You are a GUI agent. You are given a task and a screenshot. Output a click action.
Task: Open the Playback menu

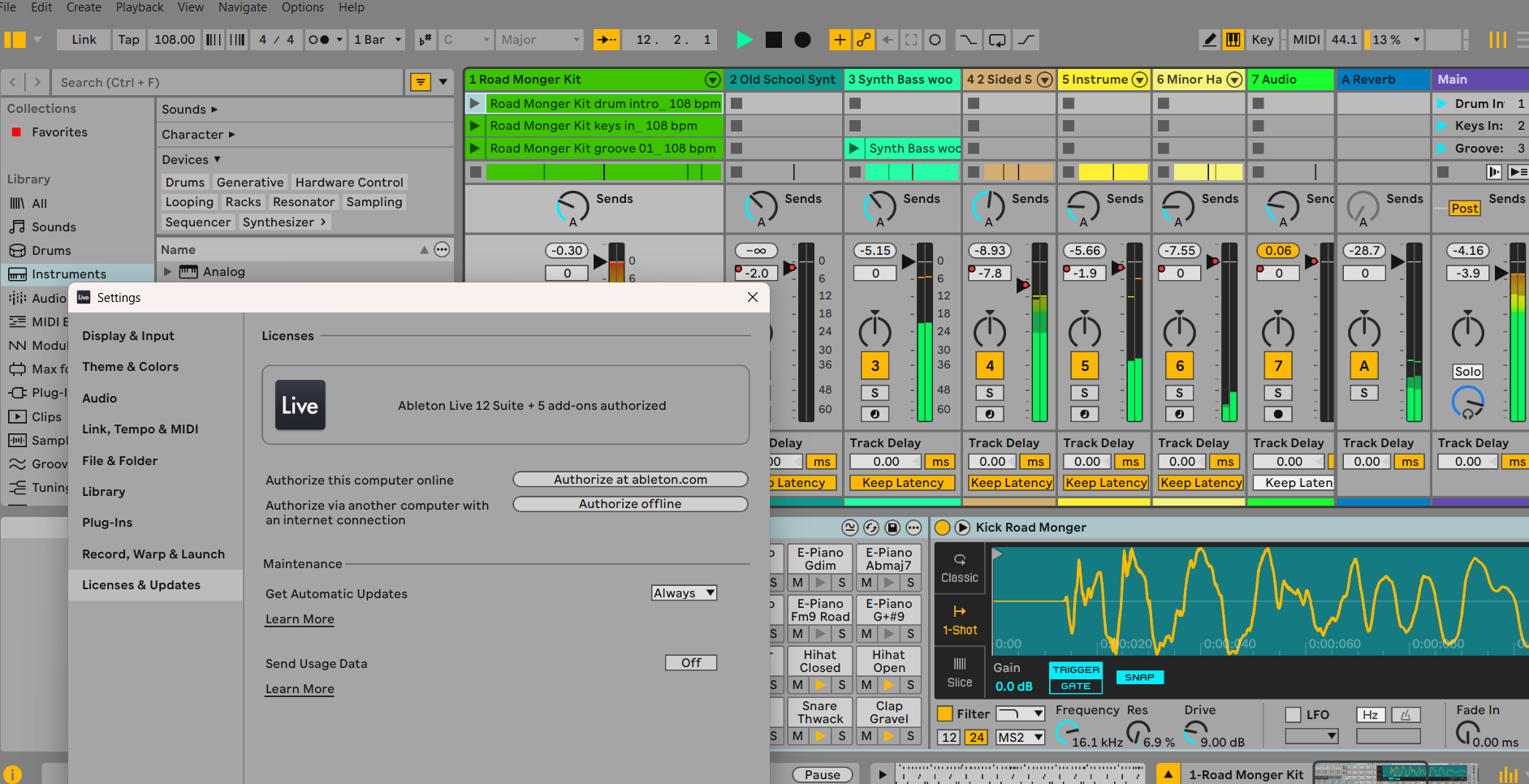(139, 7)
